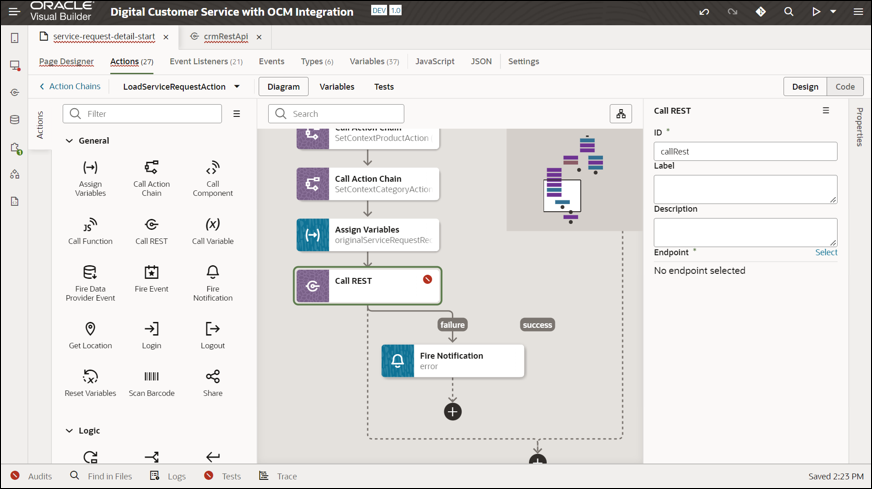Select Fire Notification palette action
872x489 pixels.
(x=212, y=283)
